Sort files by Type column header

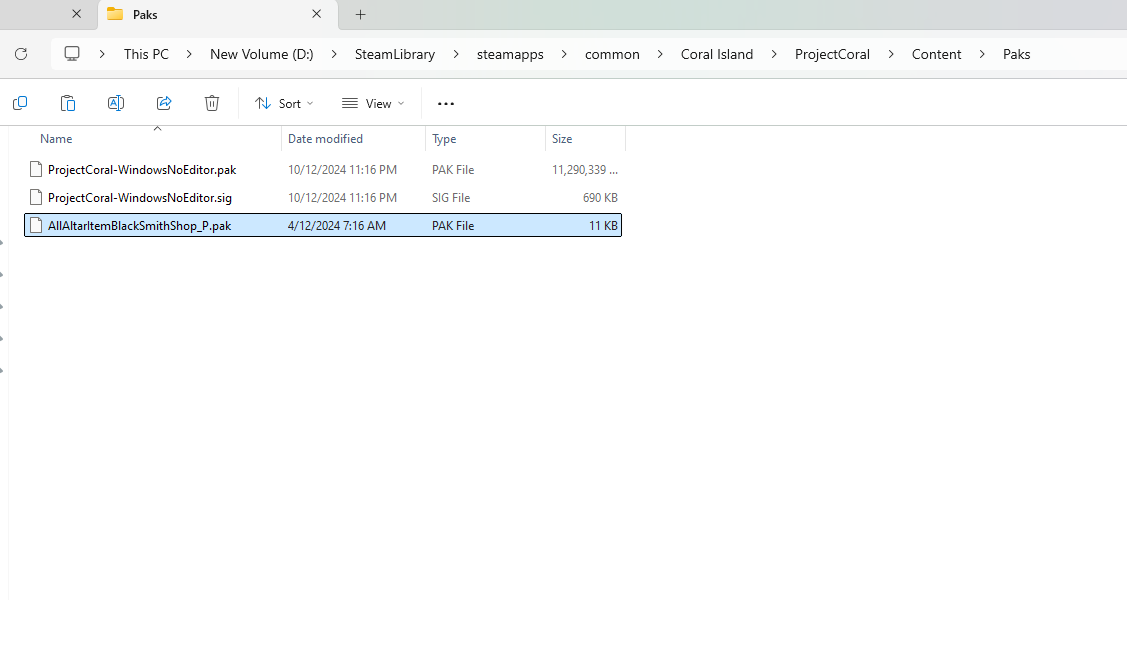click(x=444, y=139)
